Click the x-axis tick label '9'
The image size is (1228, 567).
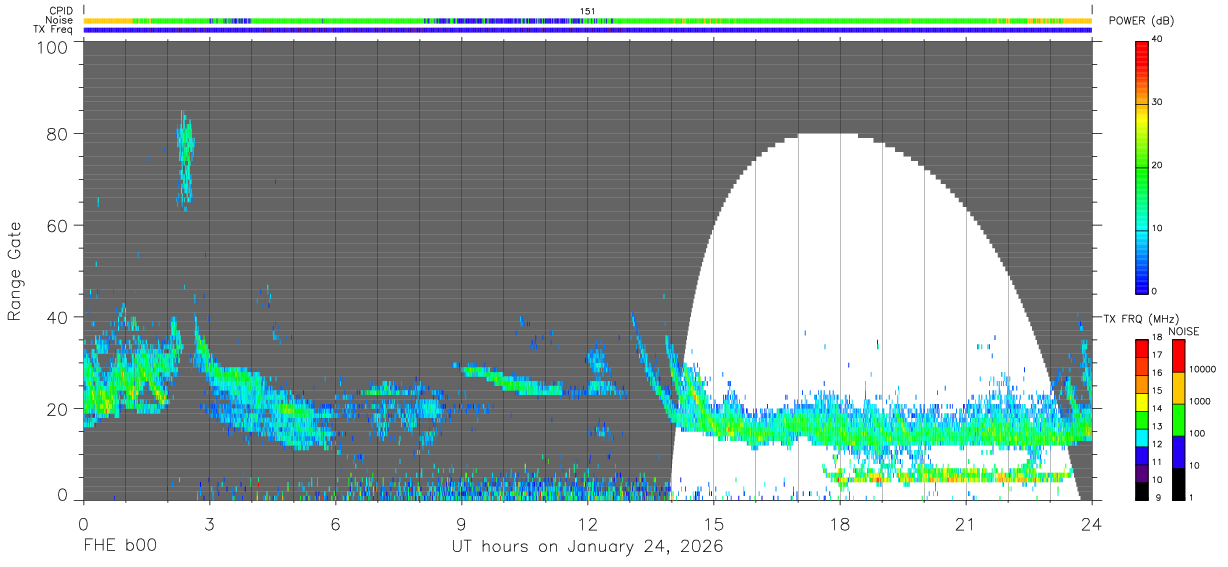461,523
